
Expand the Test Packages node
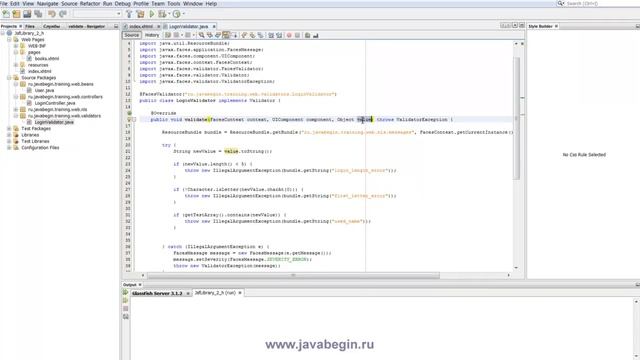[x=9, y=129]
